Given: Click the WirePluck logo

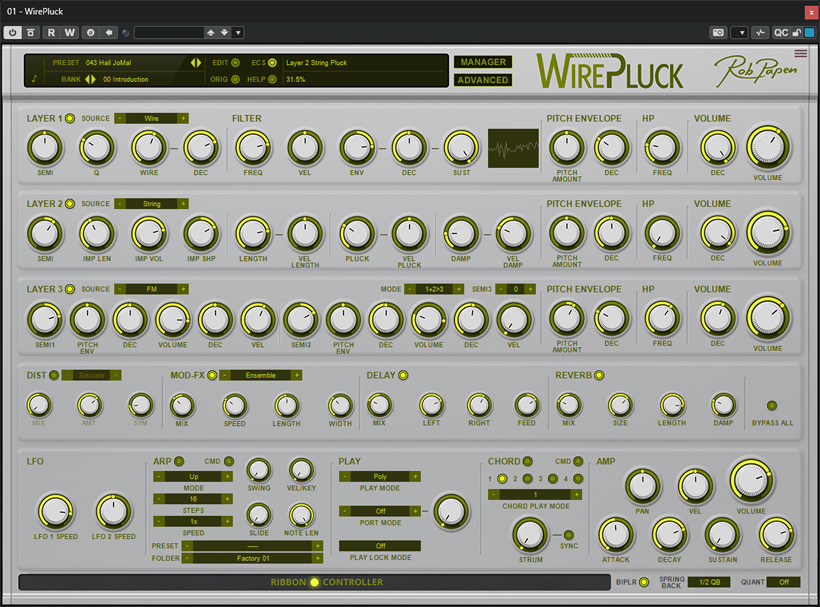Looking at the screenshot, I should pyautogui.click(x=610, y=72).
